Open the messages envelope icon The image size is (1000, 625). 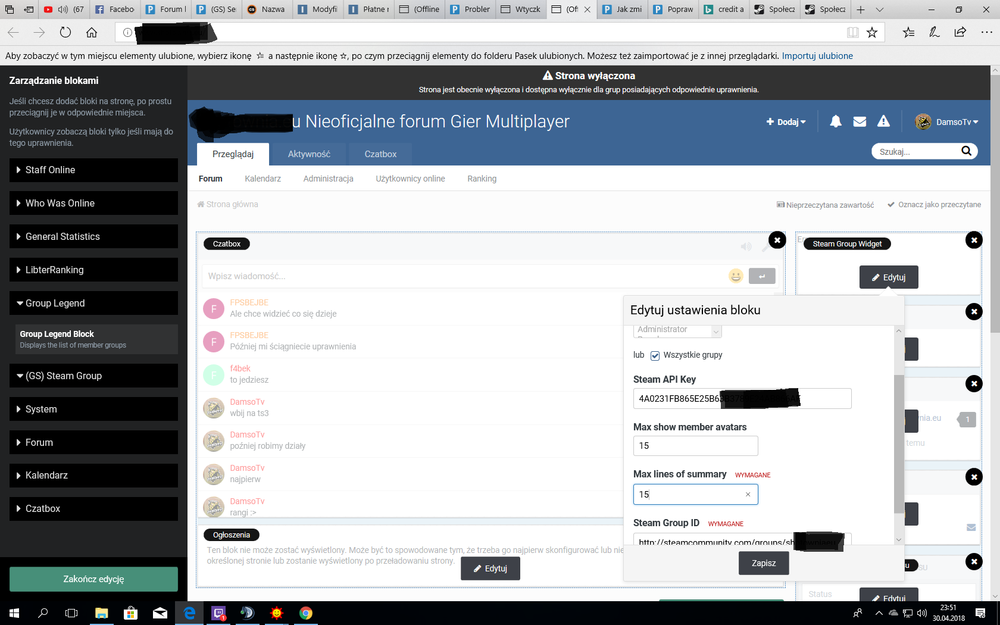(x=860, y=121)
